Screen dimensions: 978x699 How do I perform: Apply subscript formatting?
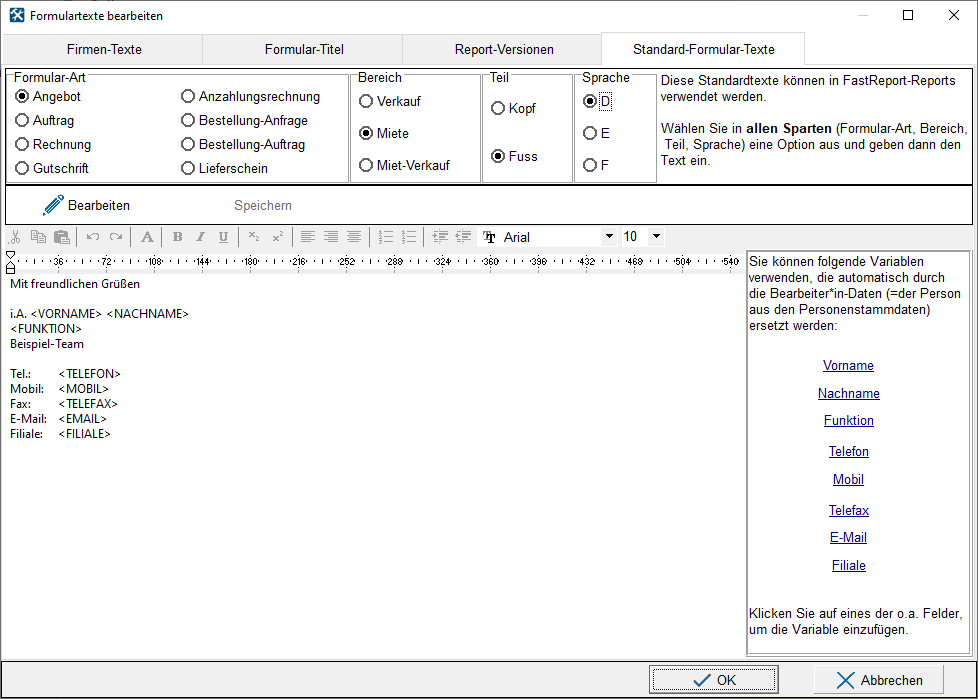254,237
